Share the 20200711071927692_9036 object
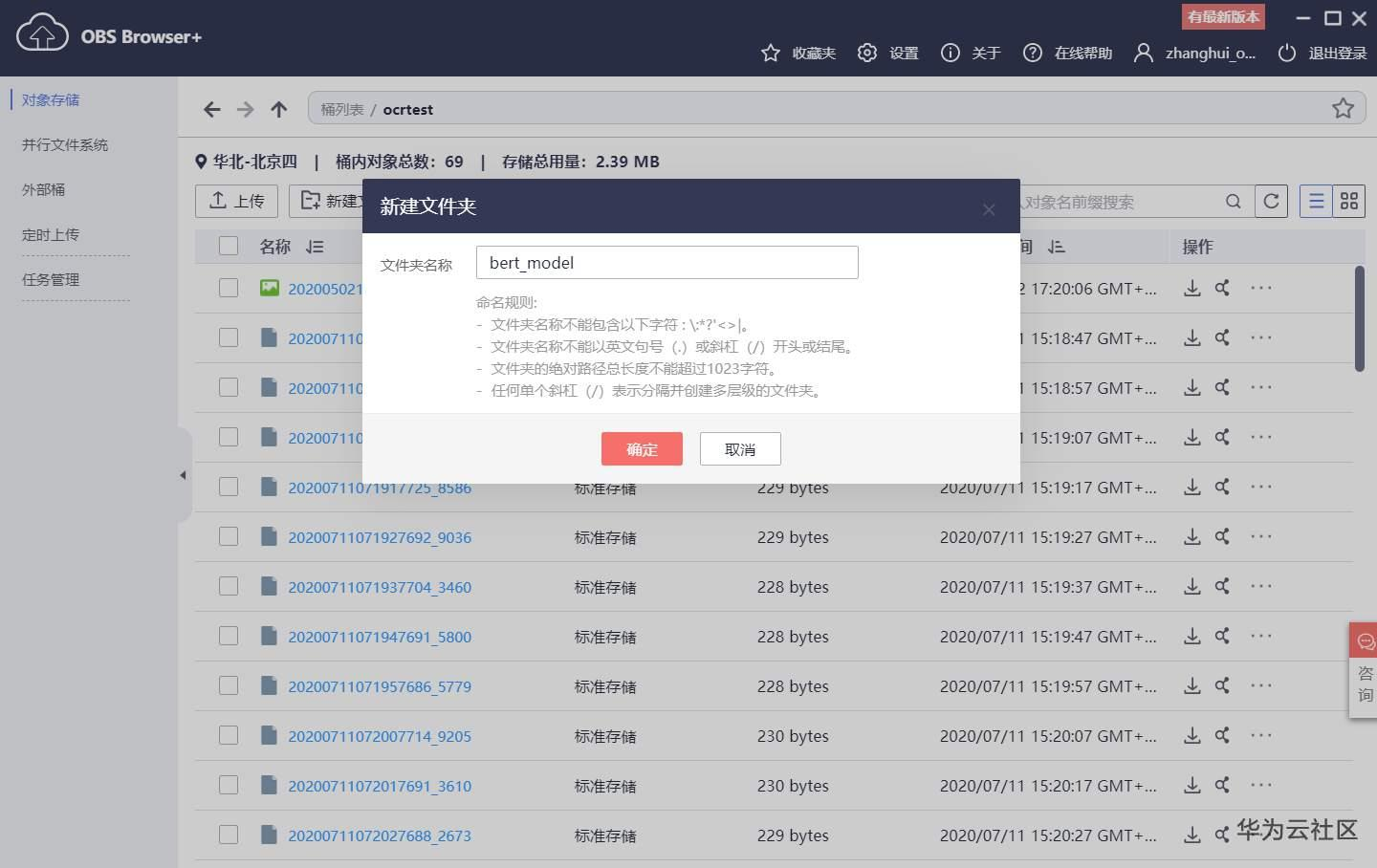Screen dimensions: 1377x868 pos(1222,537)
